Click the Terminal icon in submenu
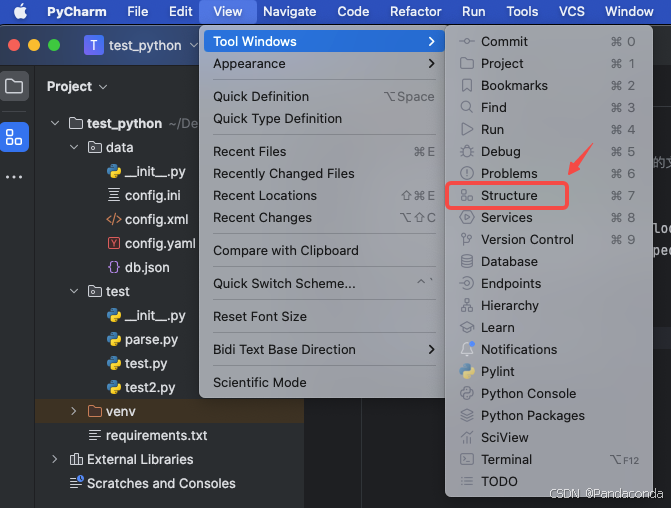The image size is (671, 508). tap(466, 459)
